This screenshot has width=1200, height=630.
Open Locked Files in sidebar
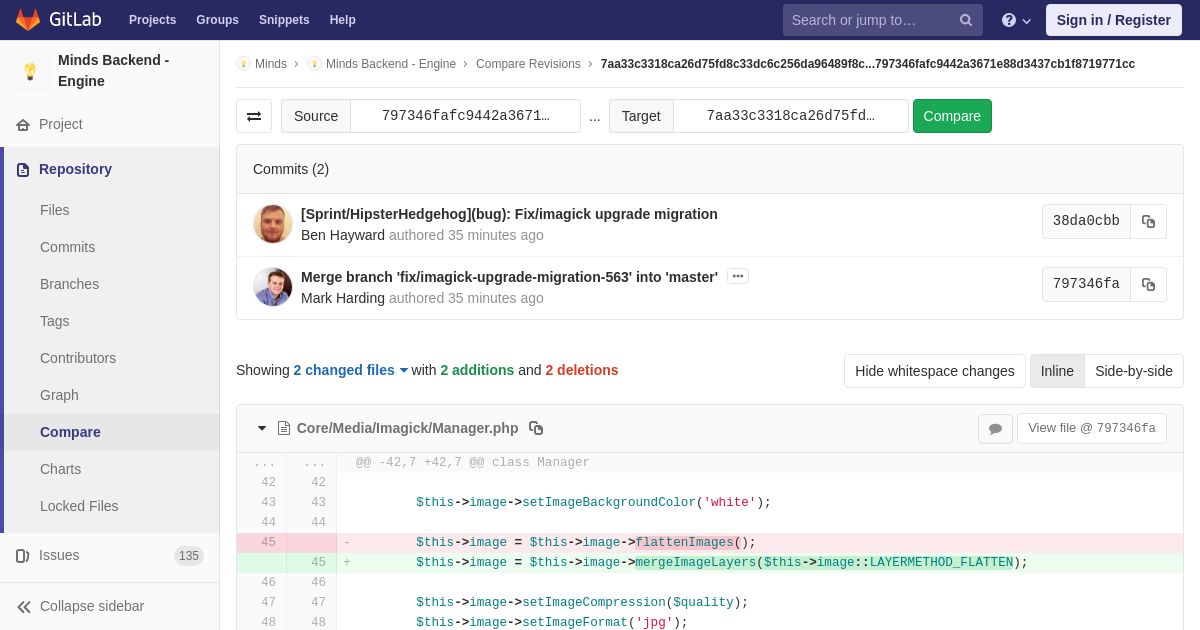[79, 506]
